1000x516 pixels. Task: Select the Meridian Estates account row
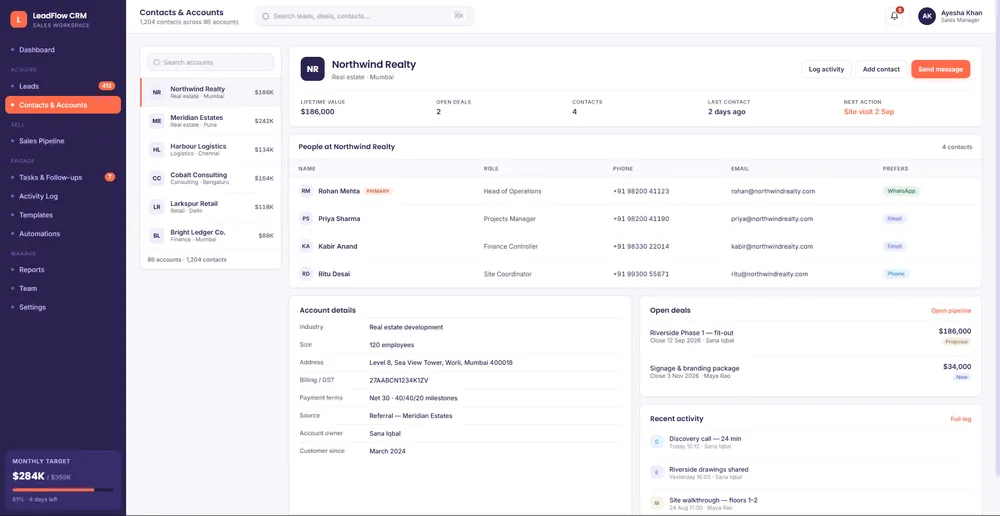tap(210, 121)
